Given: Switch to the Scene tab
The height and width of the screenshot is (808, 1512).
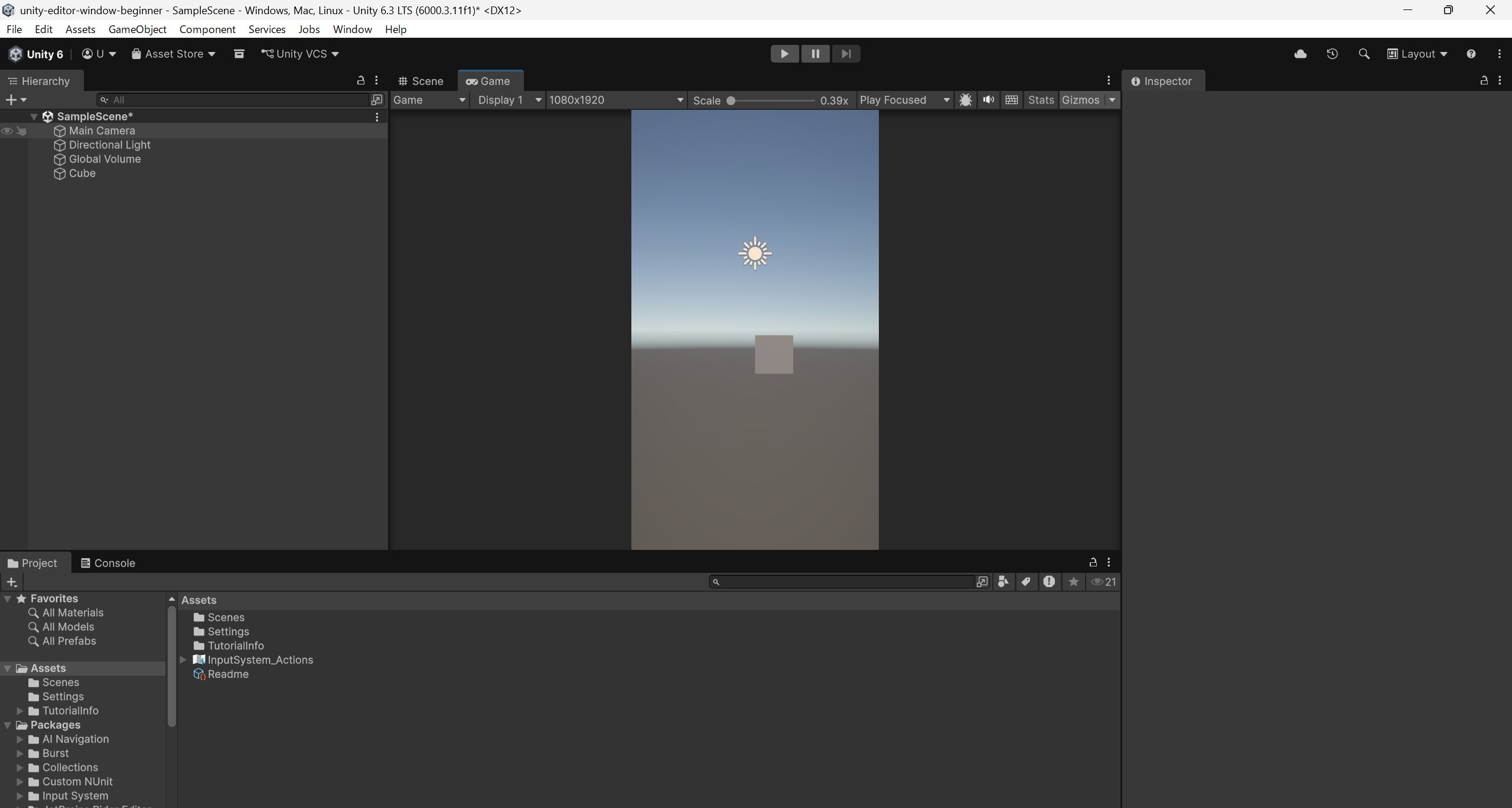Looking at the screenshot, I should tap(421, 81).
